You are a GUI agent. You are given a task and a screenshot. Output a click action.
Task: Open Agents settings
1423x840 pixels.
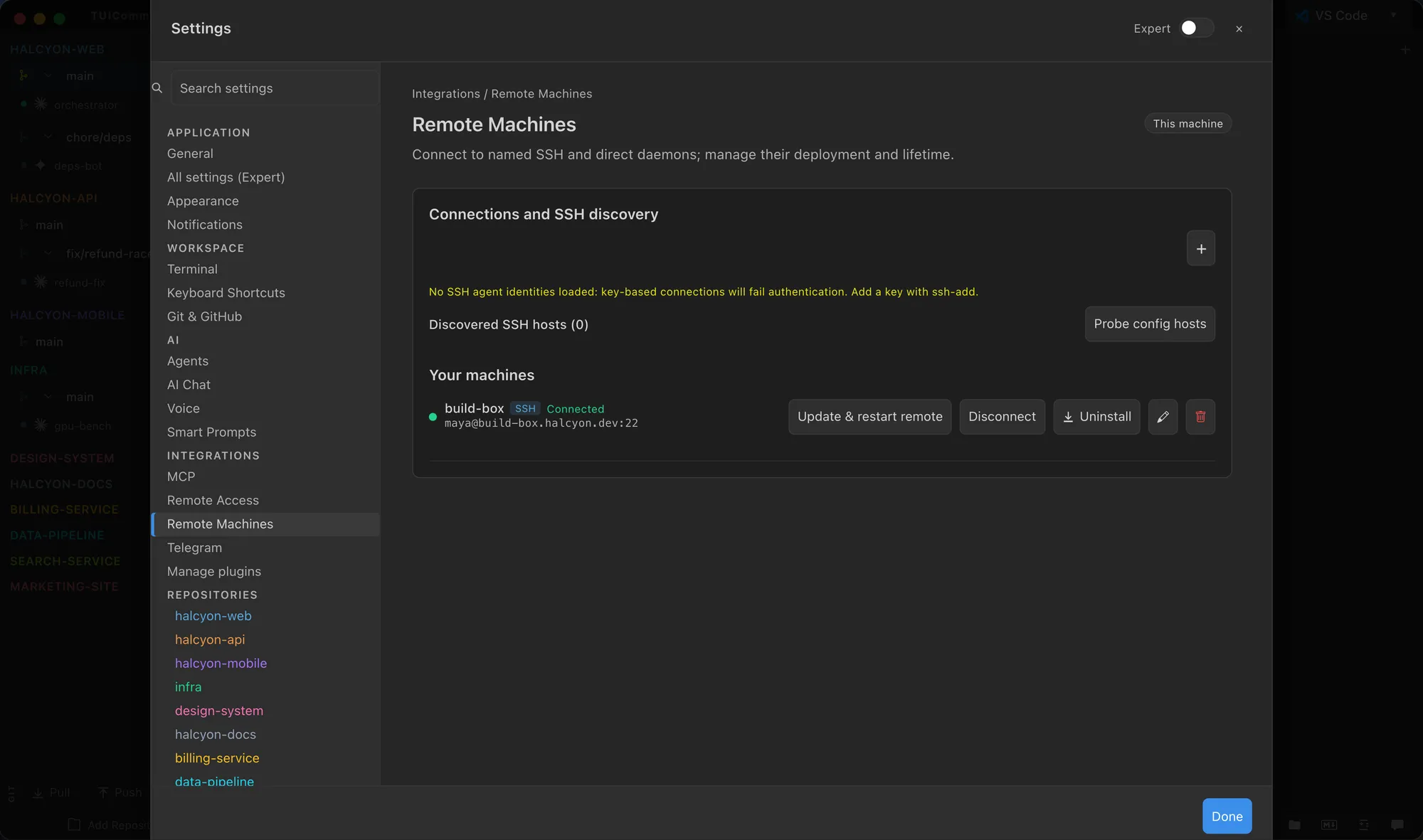pos(265,361)
